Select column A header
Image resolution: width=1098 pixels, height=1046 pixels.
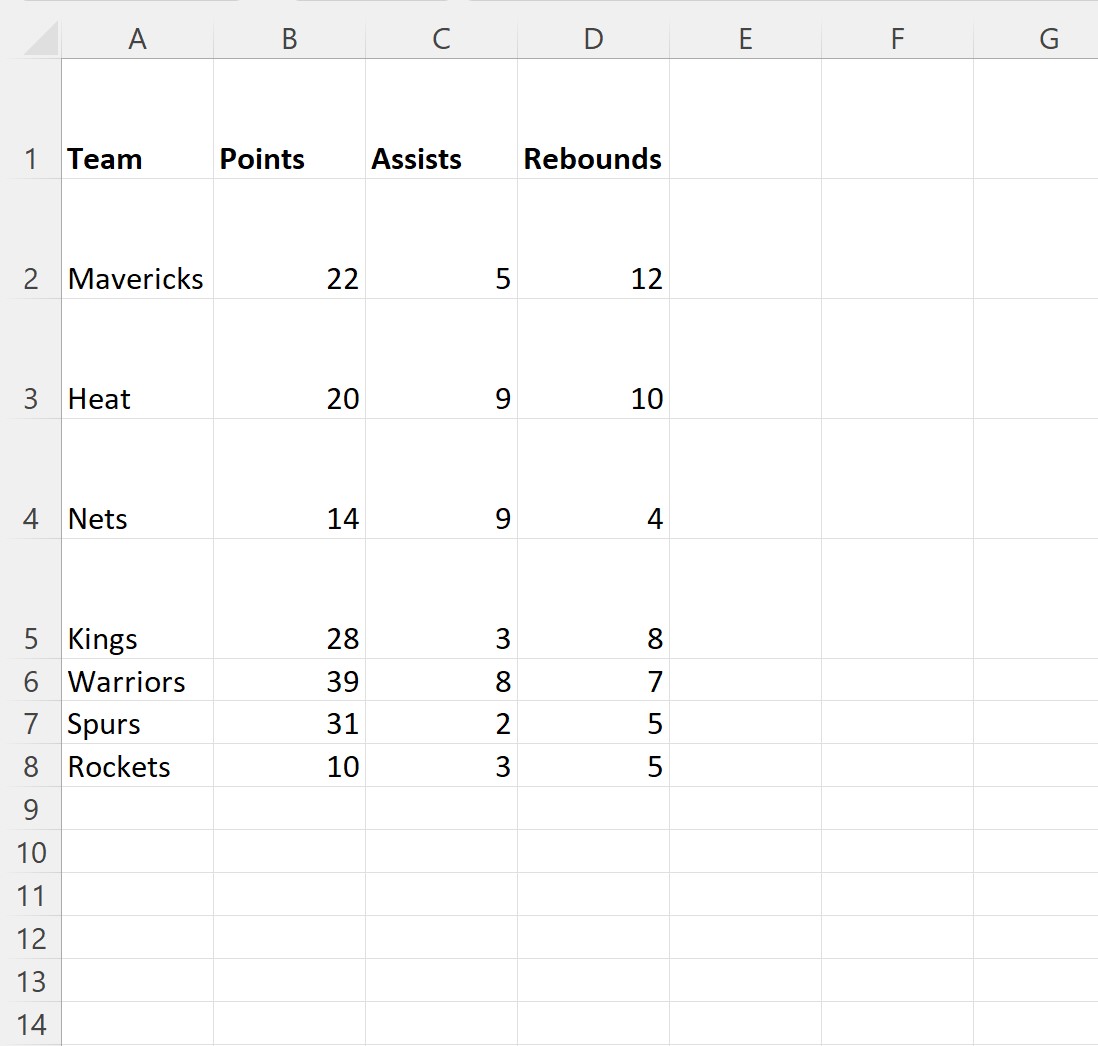point(137,39)
